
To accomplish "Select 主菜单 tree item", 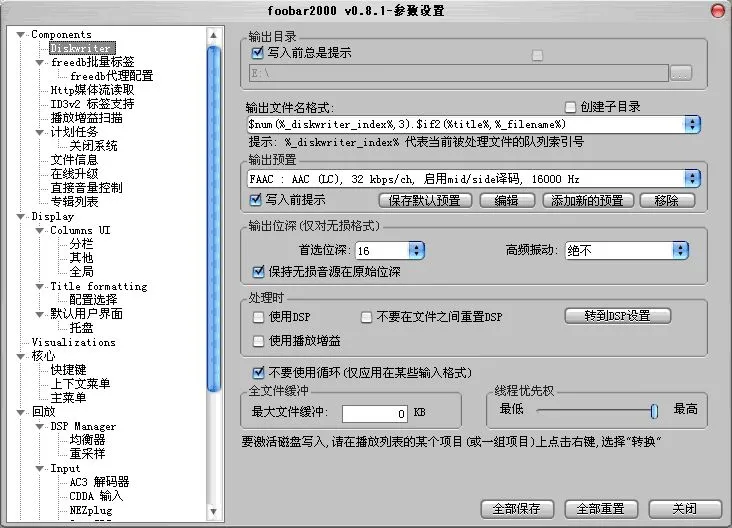I will [x=69, y=398].
